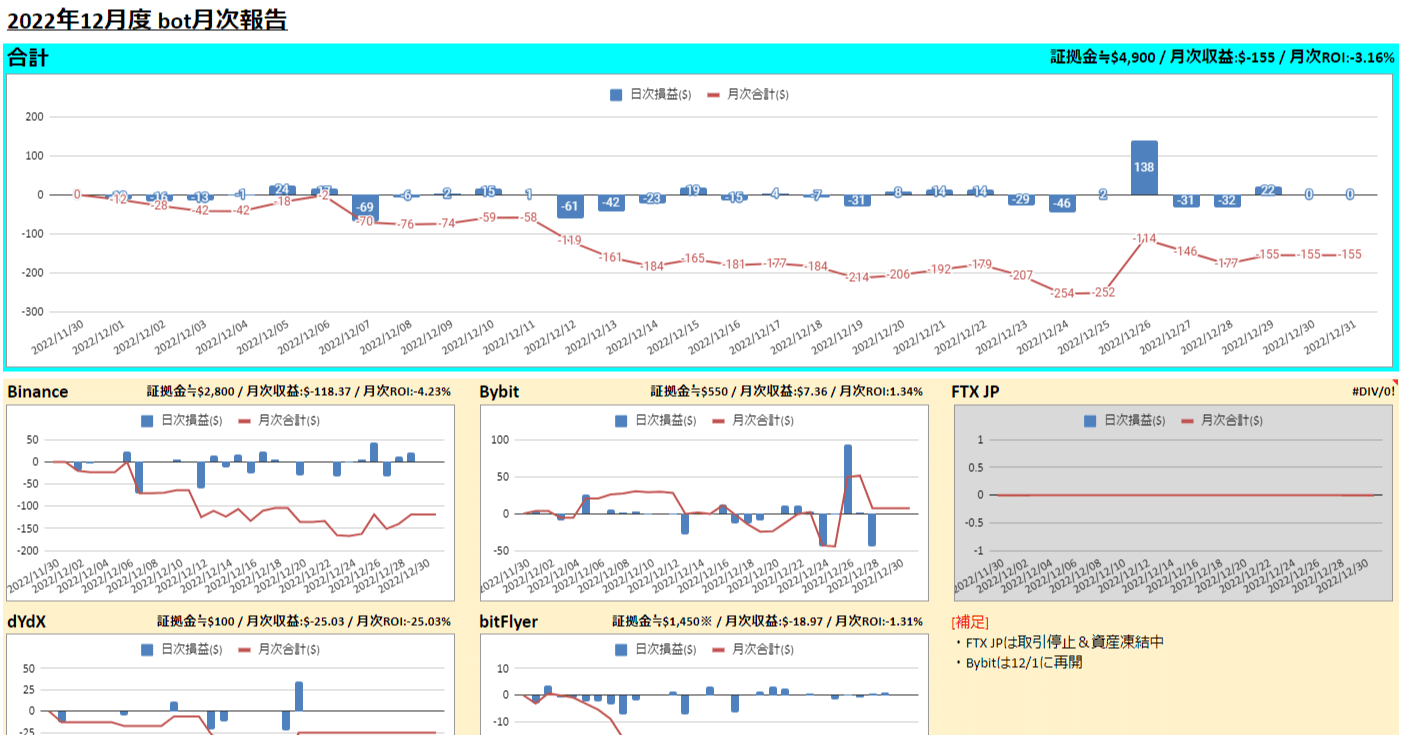1405x735 pixels.
Task: Click the -46 bar in the 合計 chart
Action: click(1062, 204)
